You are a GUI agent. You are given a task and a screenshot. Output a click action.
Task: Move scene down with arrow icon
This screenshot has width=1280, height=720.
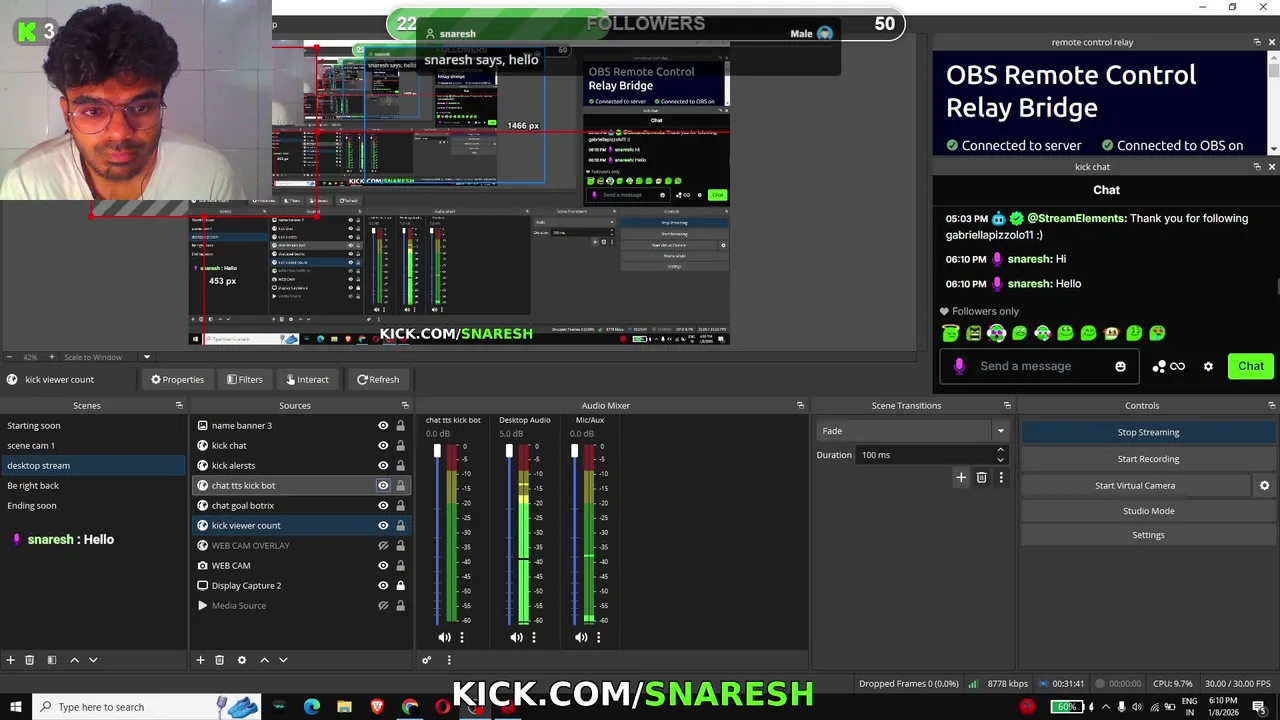click(93, 660)
